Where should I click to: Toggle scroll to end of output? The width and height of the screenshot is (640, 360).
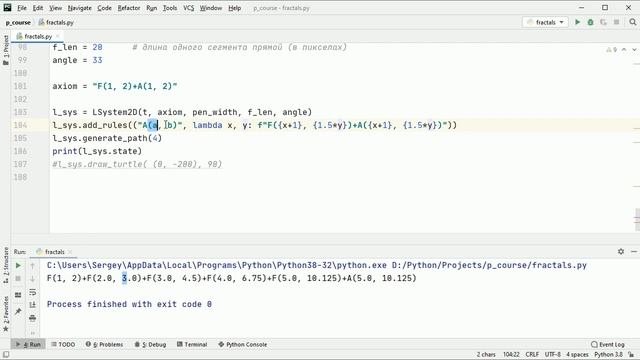click(x=33, y=305)
